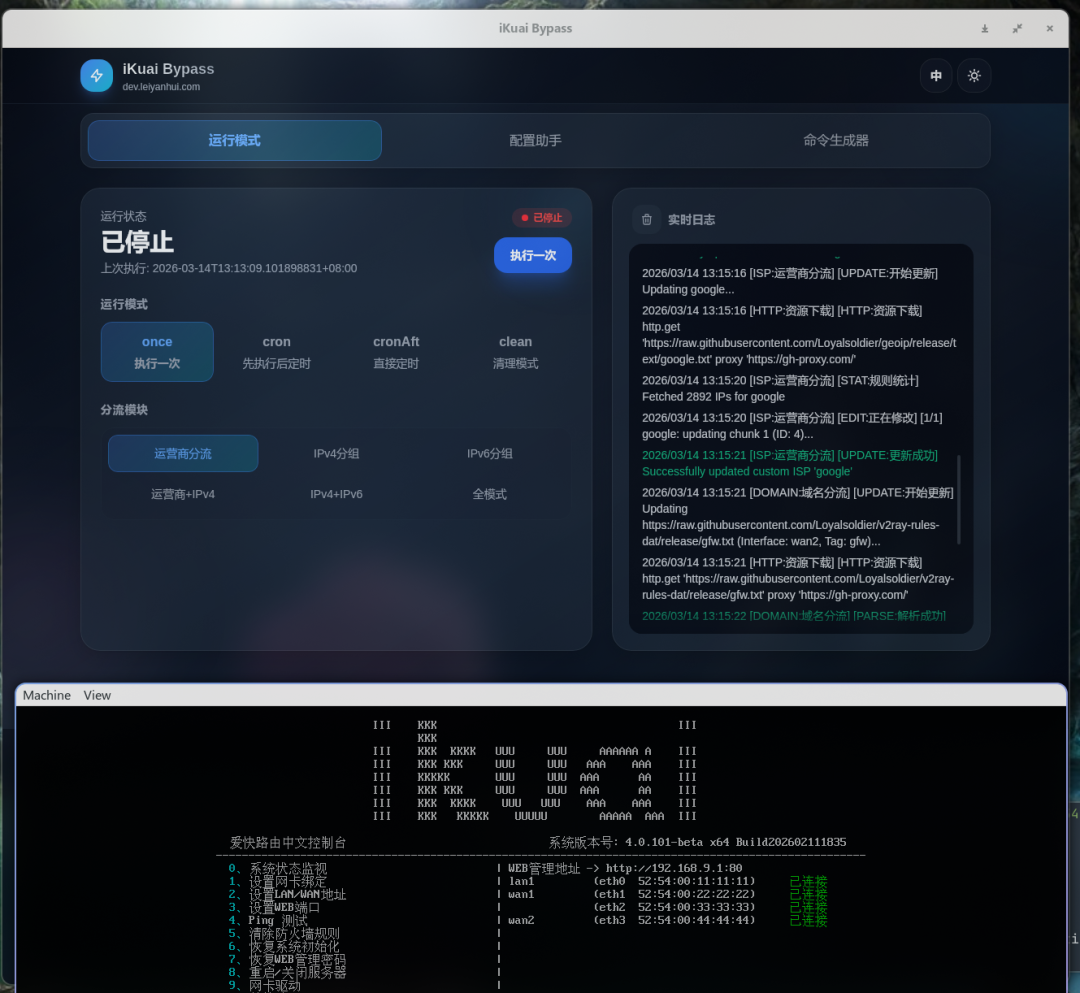Click the 上次执行 timestamp text
Viewport: 1080px width, 993px height.
click(x=229, y=269)
